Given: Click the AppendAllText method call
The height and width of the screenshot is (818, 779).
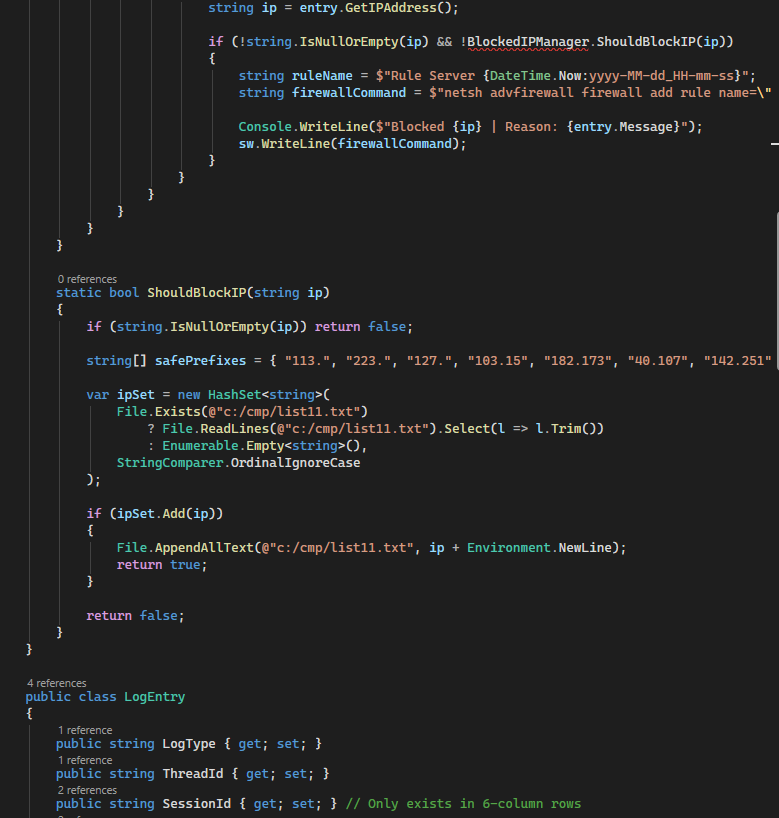Looking at the screenshot, I should tap(204, 548).
